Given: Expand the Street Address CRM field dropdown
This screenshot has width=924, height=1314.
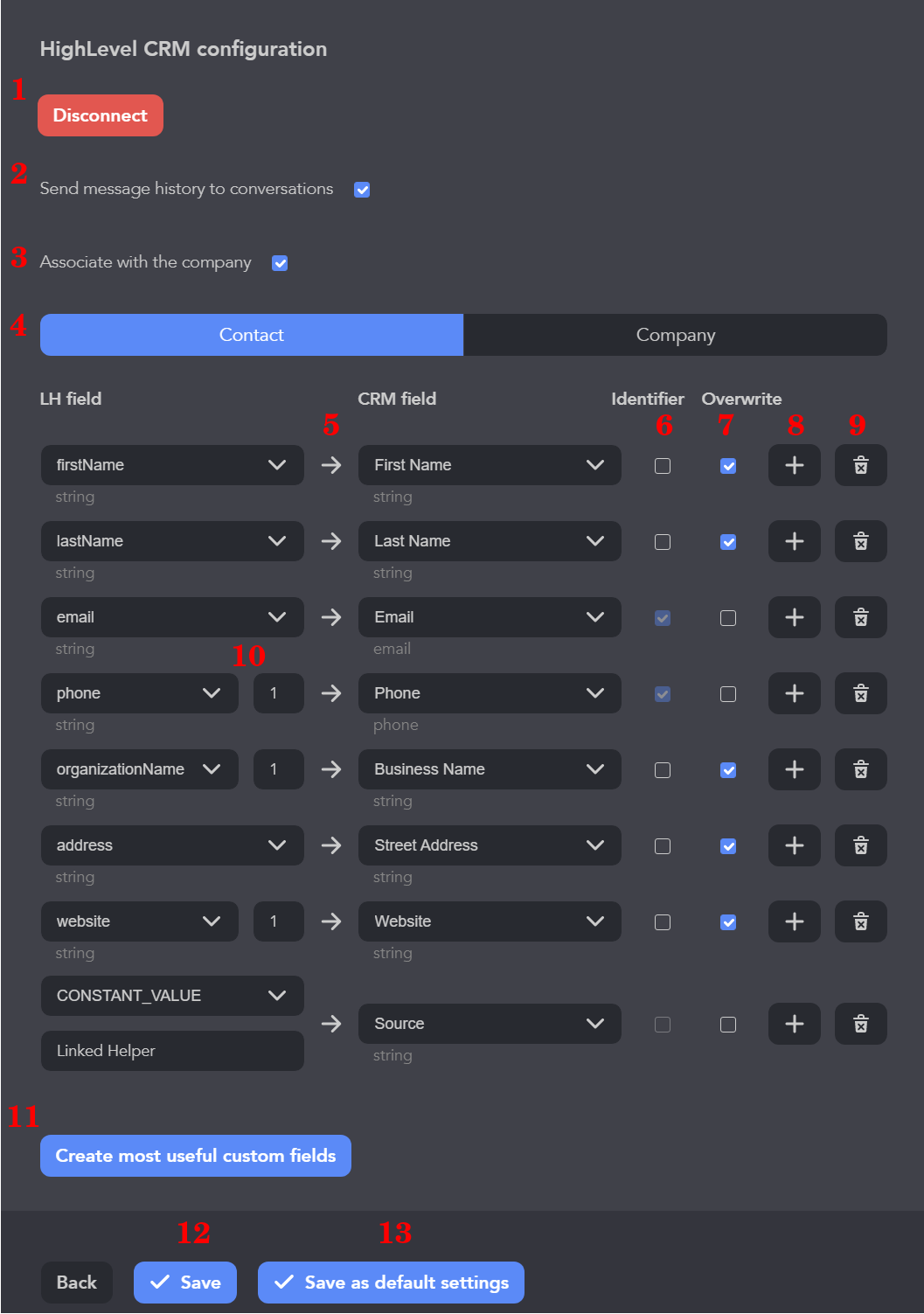Looking at the screenshot, I should (x=490, y=845).
